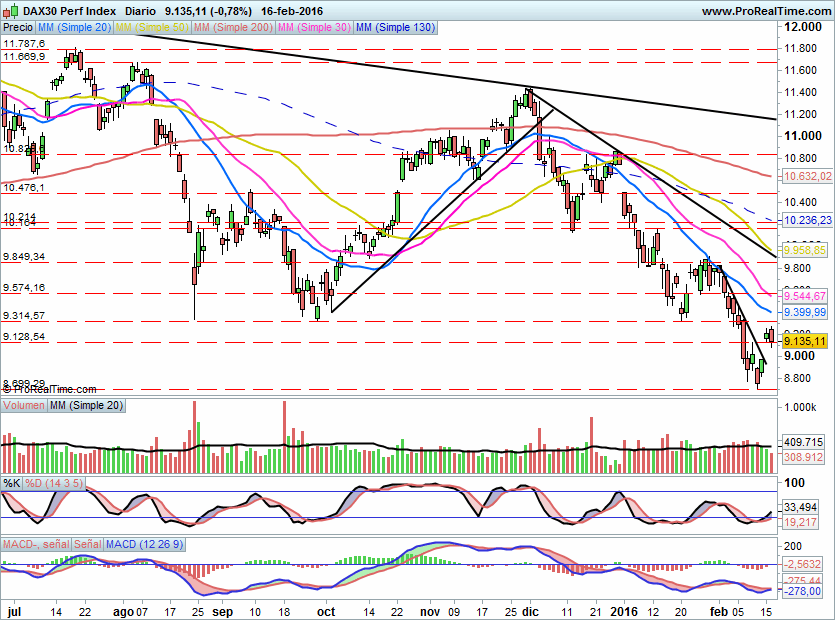The width and height of the screenshot is (835, 620).
Task: Select the 9.544,67 magenta value tag
Action: [x=804, y=296]
